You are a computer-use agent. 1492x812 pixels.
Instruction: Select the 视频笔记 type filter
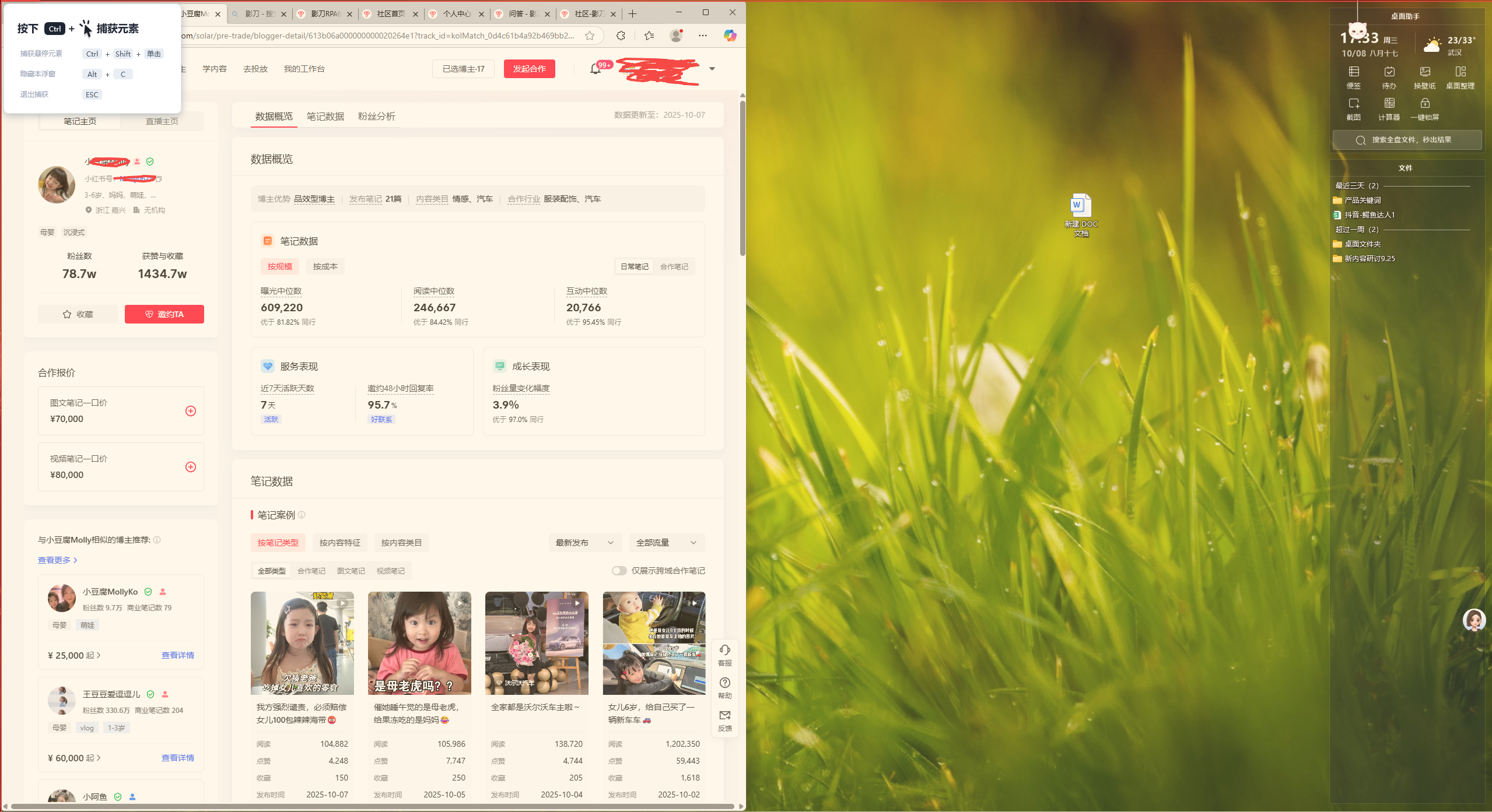[391, 571]
